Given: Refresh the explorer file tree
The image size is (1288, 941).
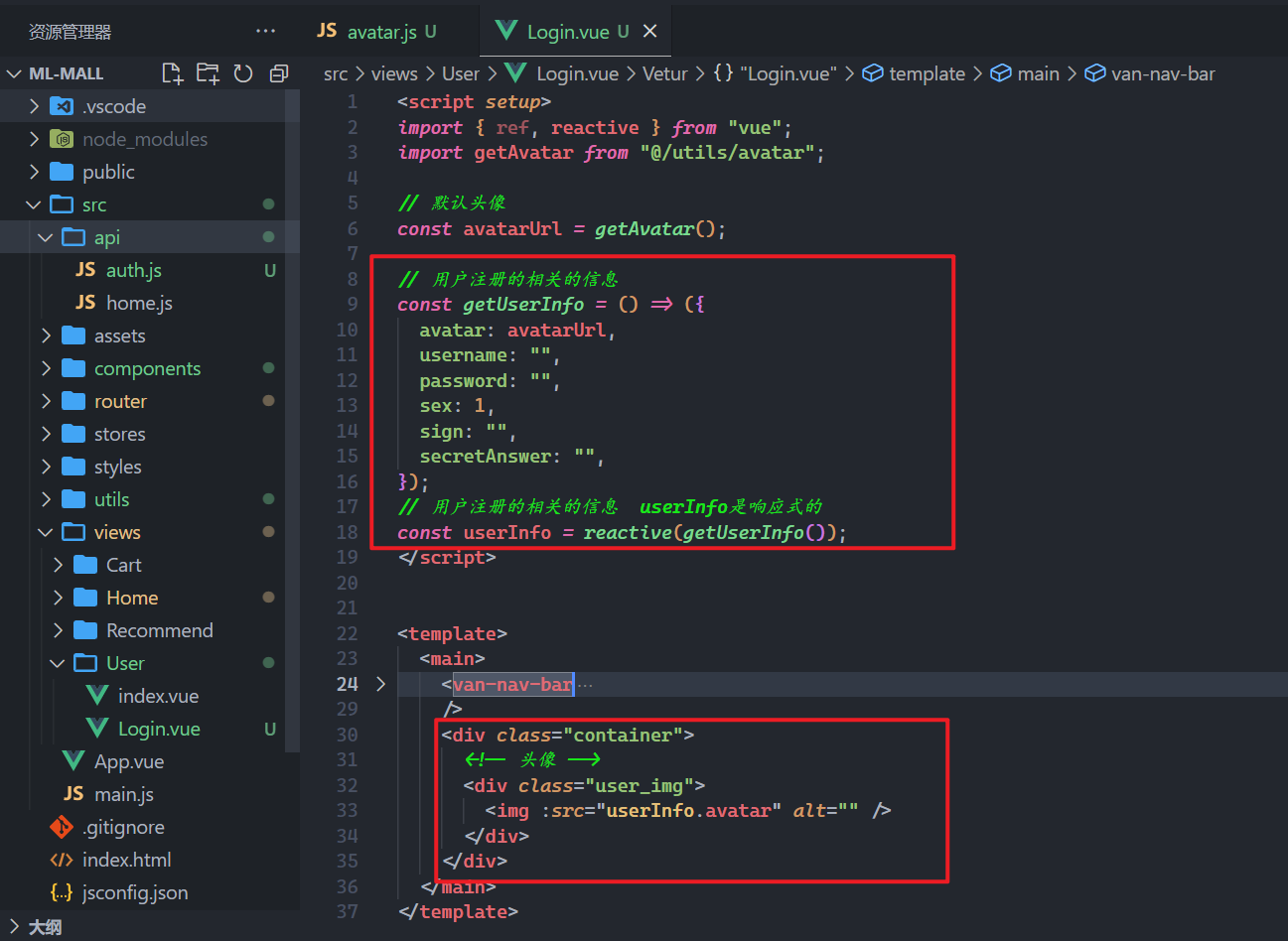Looking at the screenshot, I should coord(243,73).
